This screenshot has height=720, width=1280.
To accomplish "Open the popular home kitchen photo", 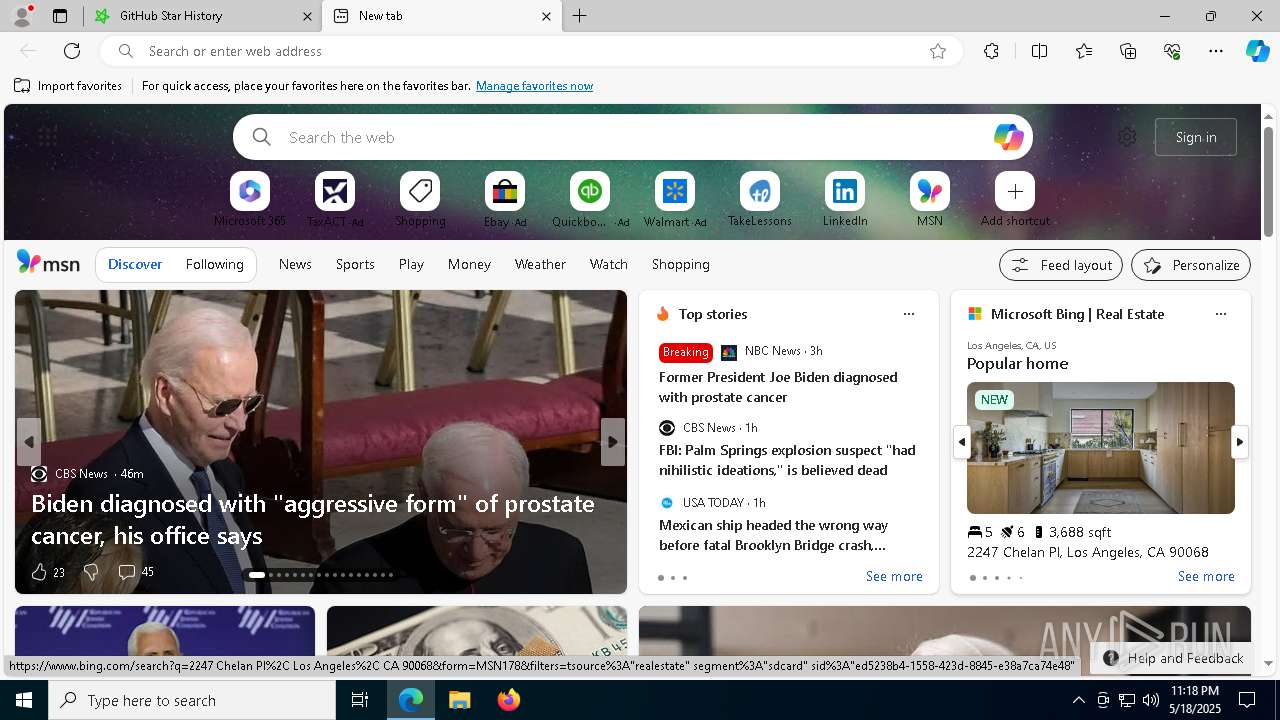I will [x=1101, y=448].
